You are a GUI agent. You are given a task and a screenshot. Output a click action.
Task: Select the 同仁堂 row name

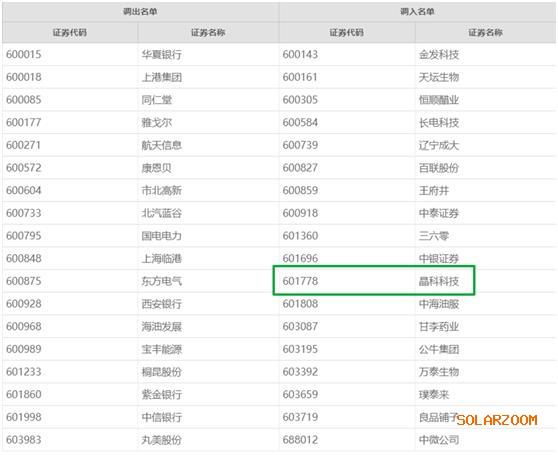pyautogui.click(x=157, y=100)
